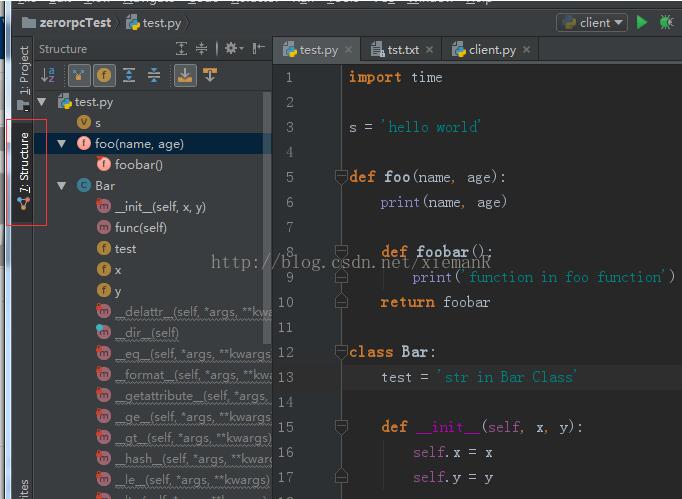Toggle the Show Inherited members button

coord(77,75)
